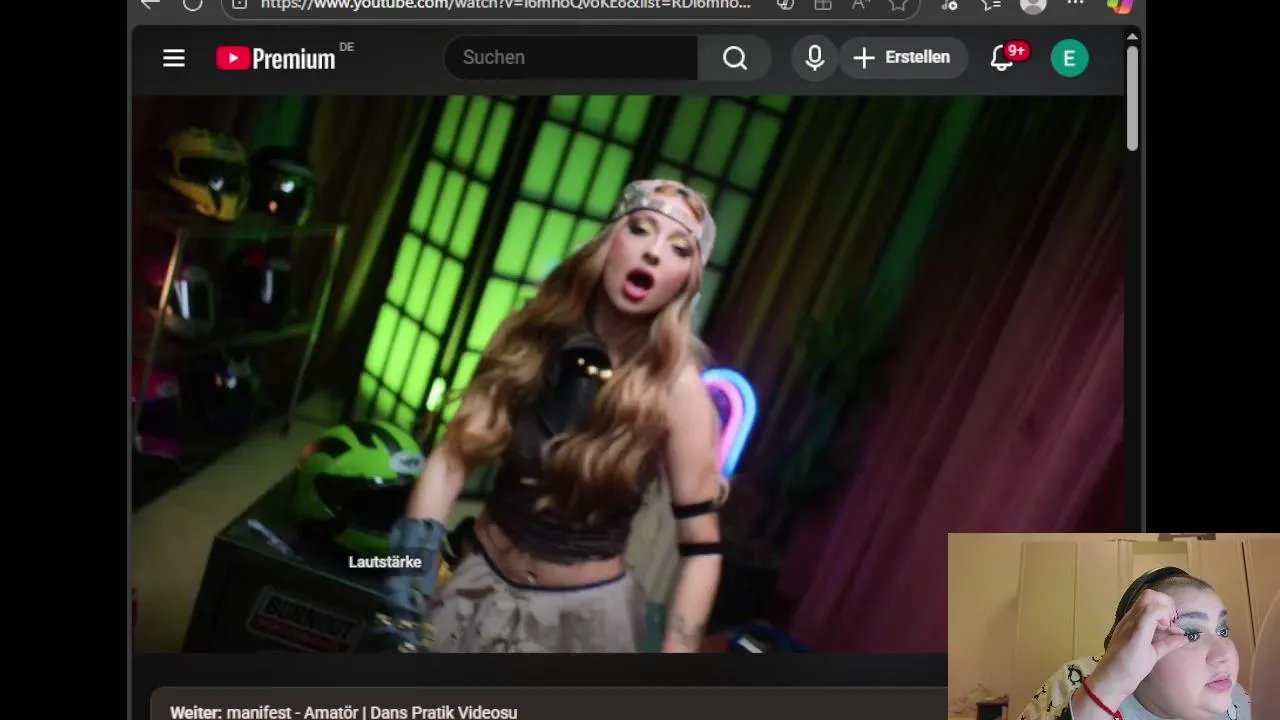Open the YouTube guide hamburger menu
This screenshot has height=720, width=1280.
point(174,58)
